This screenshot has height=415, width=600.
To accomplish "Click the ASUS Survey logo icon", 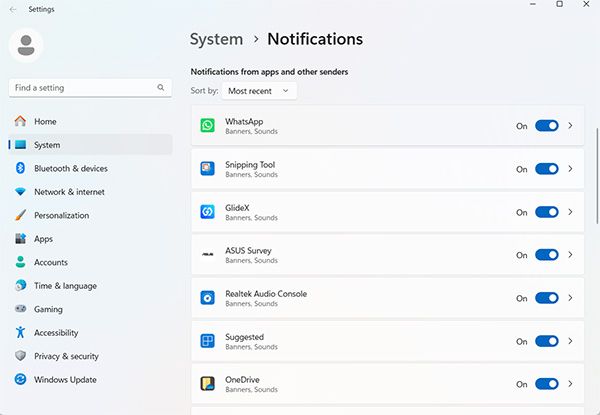I will coord(207,255).
